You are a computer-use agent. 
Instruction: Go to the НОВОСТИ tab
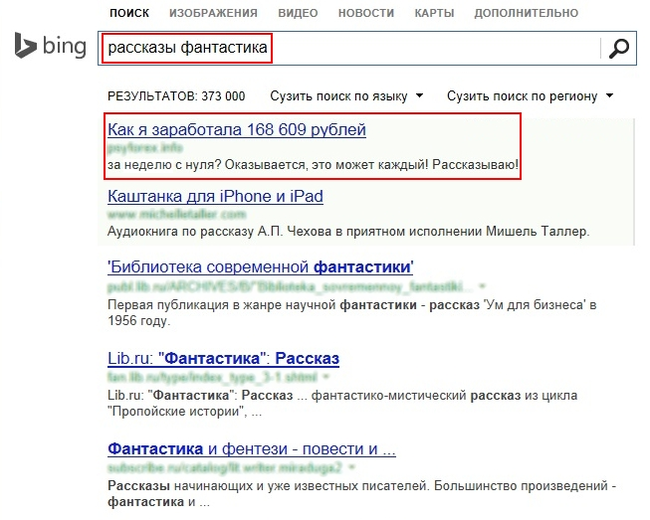click(366, 13)
